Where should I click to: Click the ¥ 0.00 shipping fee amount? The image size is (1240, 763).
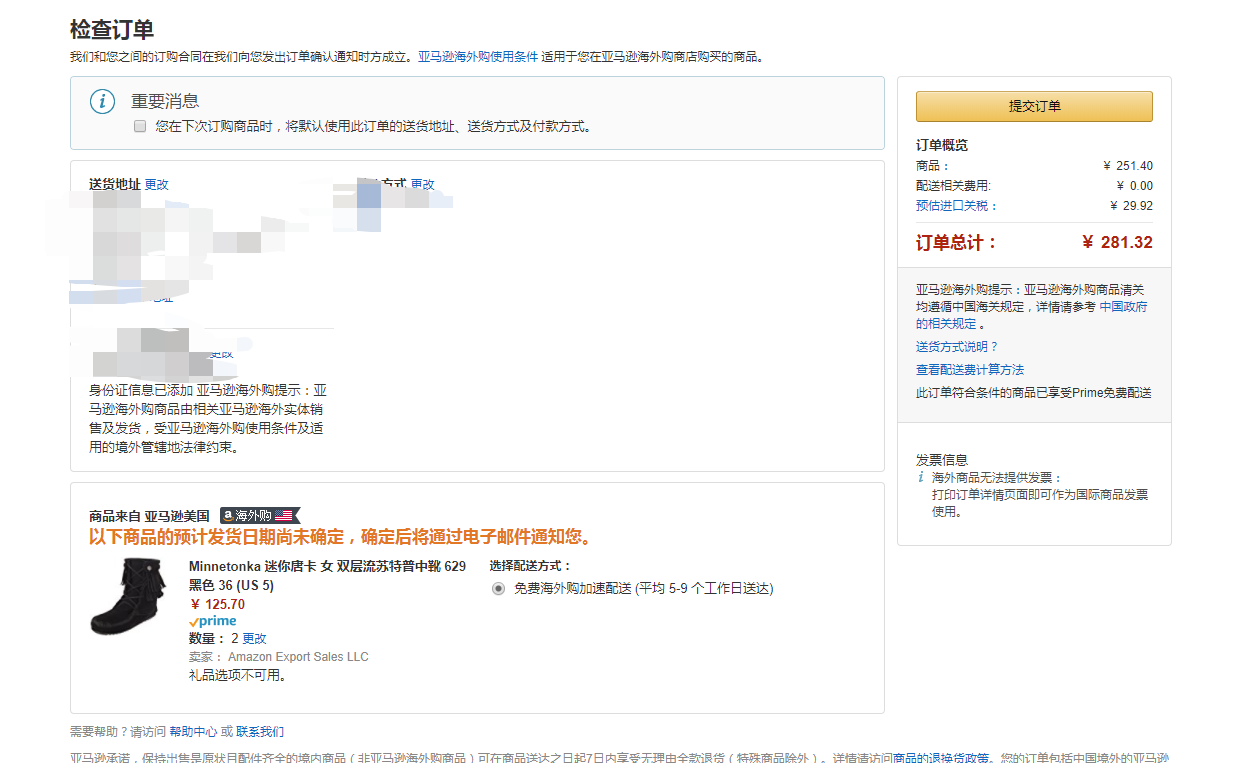click(x=1134, y=186)
